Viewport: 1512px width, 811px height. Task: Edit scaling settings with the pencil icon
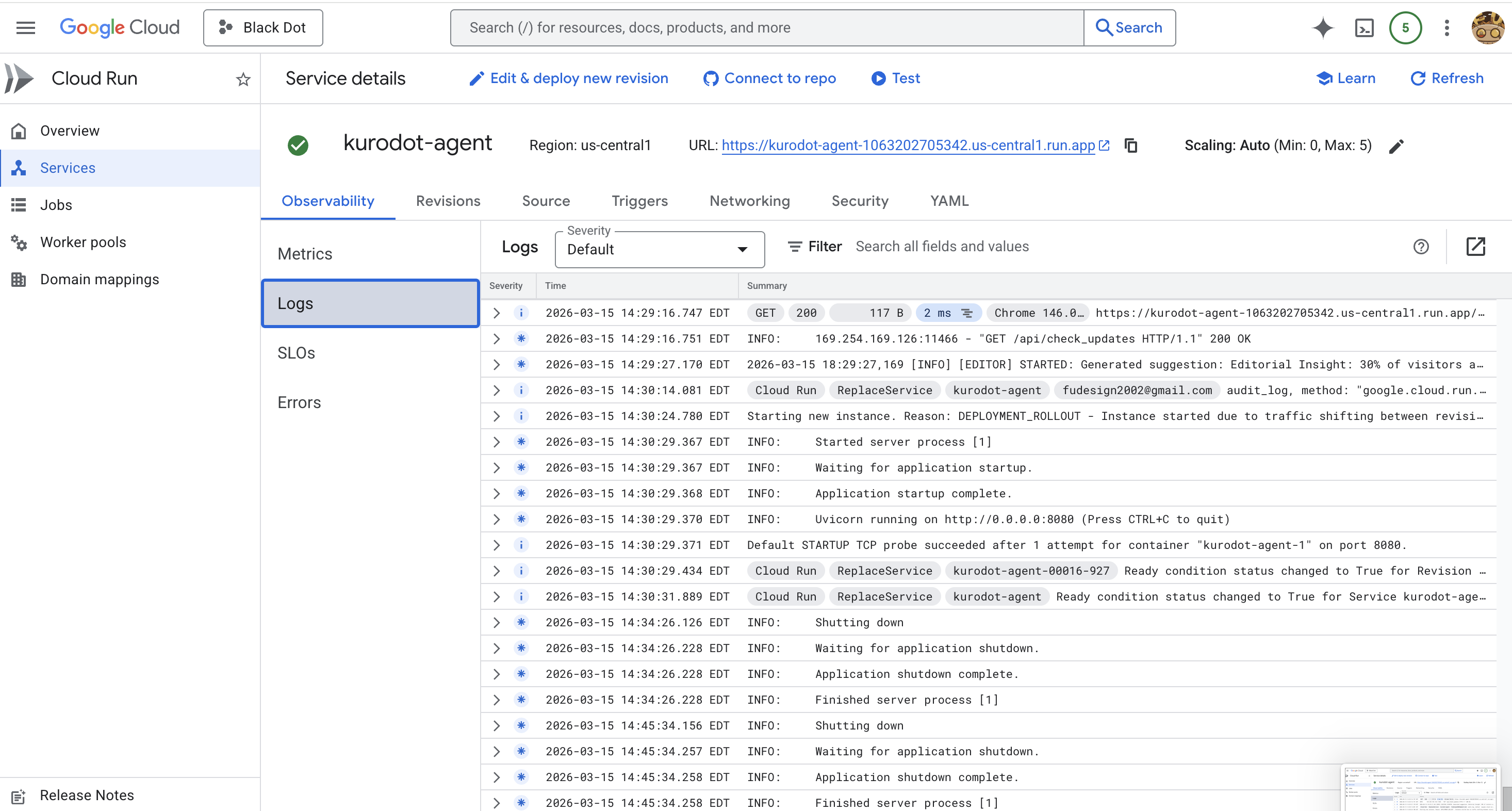click(1396, 145)
